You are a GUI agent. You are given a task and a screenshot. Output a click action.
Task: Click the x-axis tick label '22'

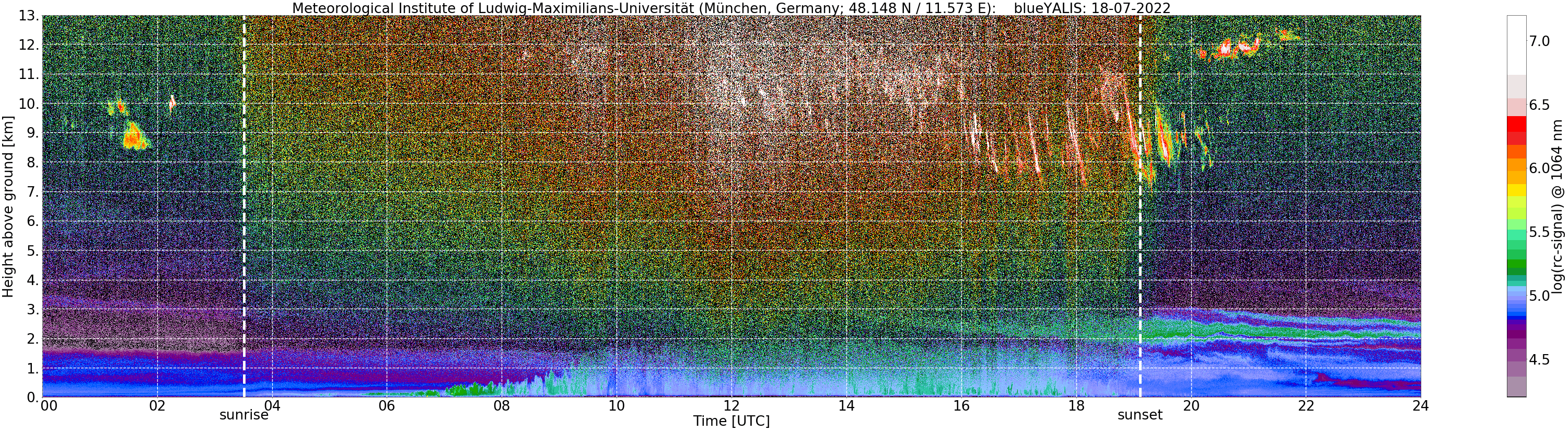[x=1306, y=406]
